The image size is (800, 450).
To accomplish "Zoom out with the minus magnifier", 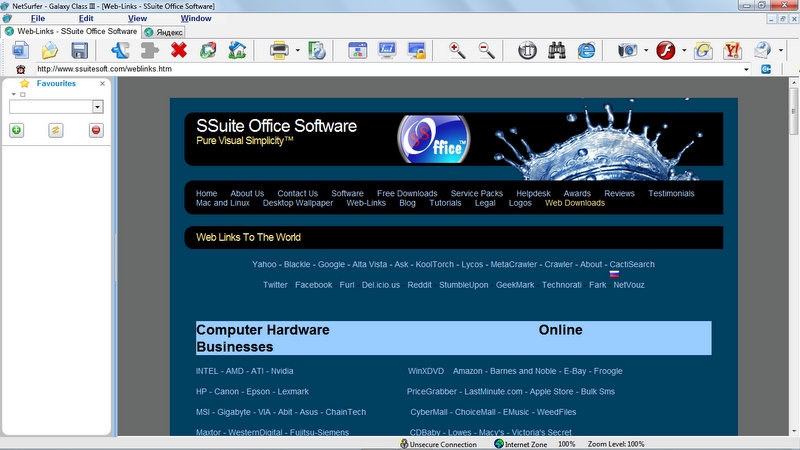I will [x=487, y=51].
